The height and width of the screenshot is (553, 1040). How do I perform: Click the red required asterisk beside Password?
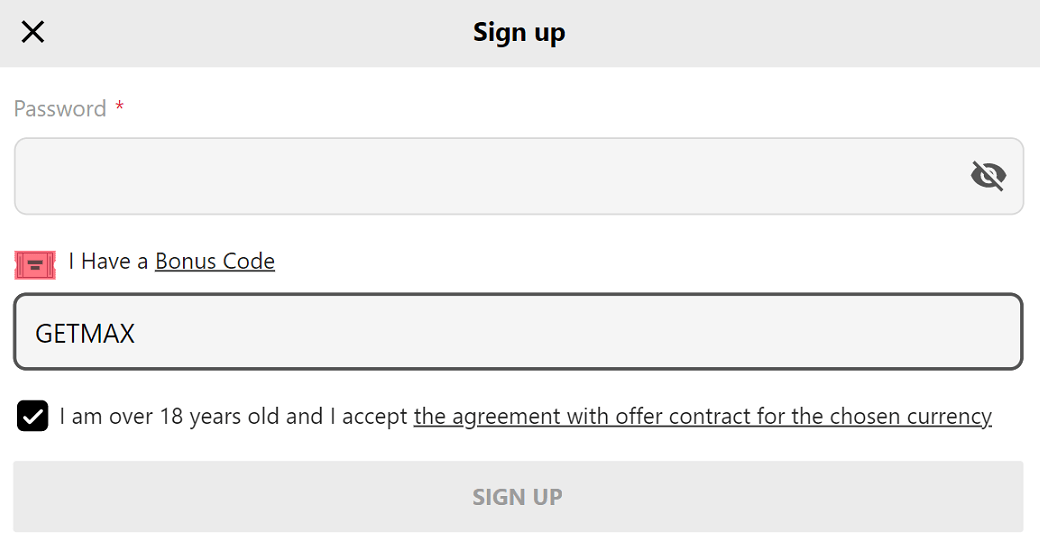(119, 106)
